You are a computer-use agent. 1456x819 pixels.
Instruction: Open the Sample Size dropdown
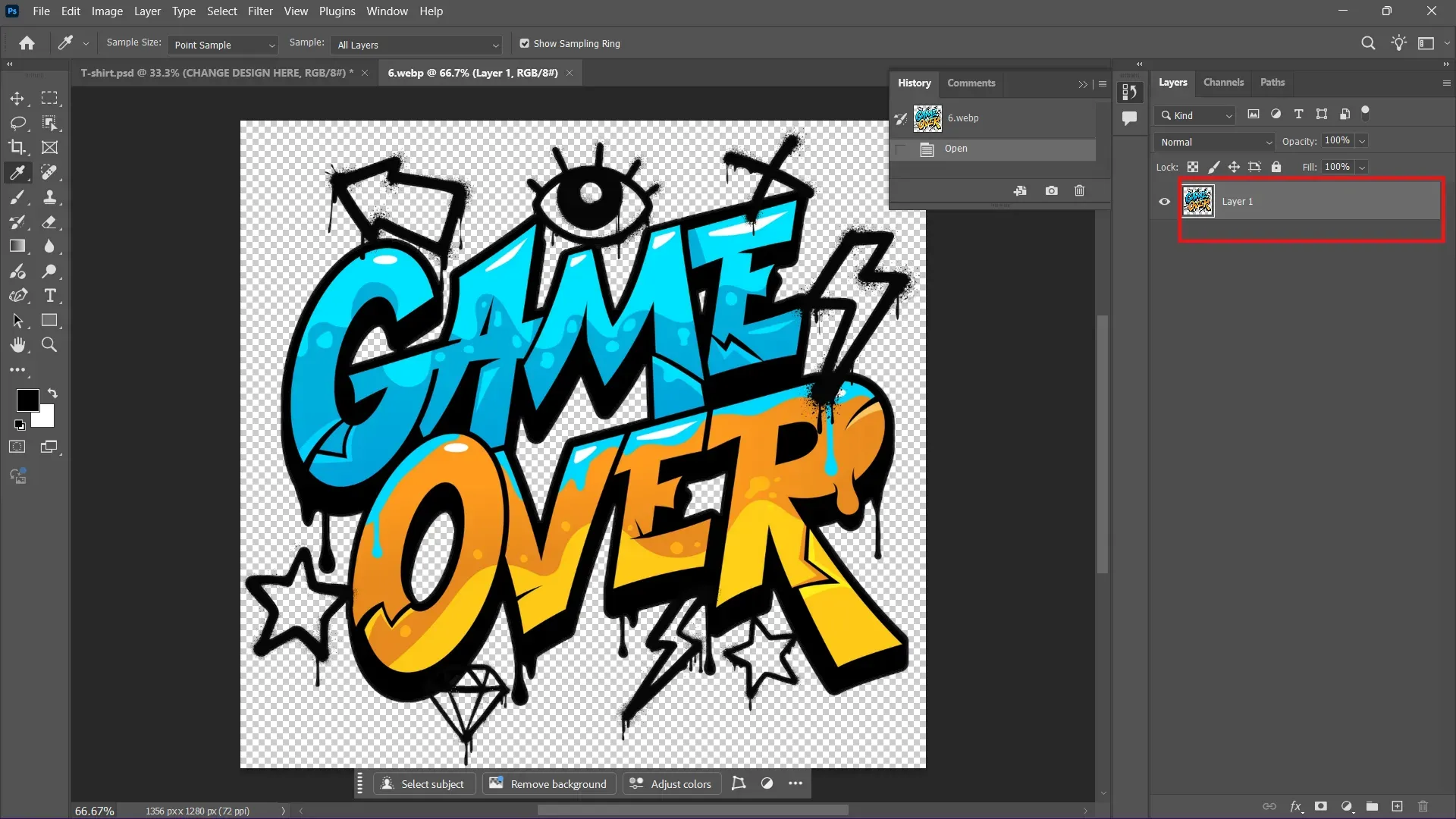pyautogui.click(x=222, y=45)
